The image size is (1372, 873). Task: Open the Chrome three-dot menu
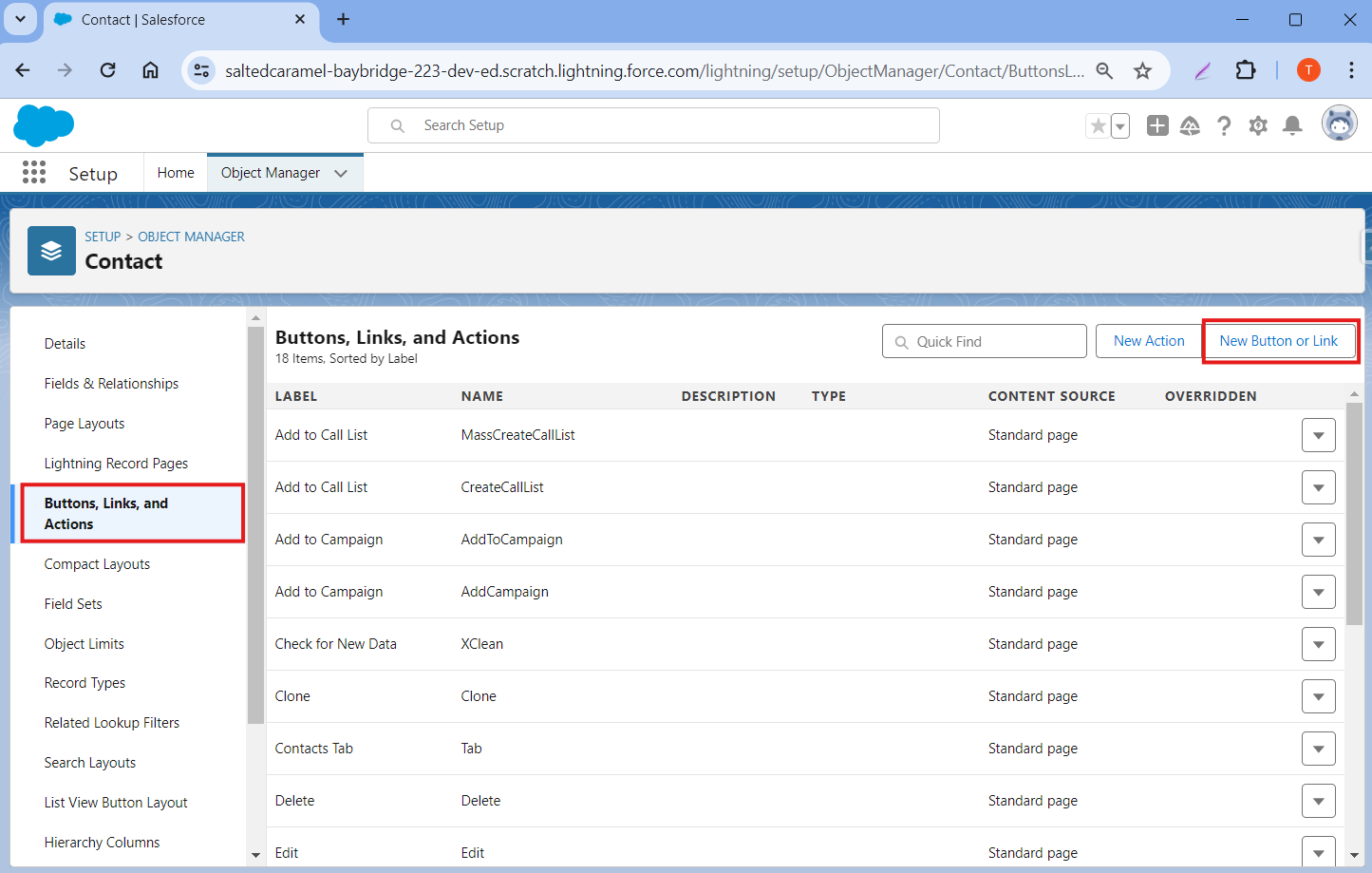coord(1351,70)
